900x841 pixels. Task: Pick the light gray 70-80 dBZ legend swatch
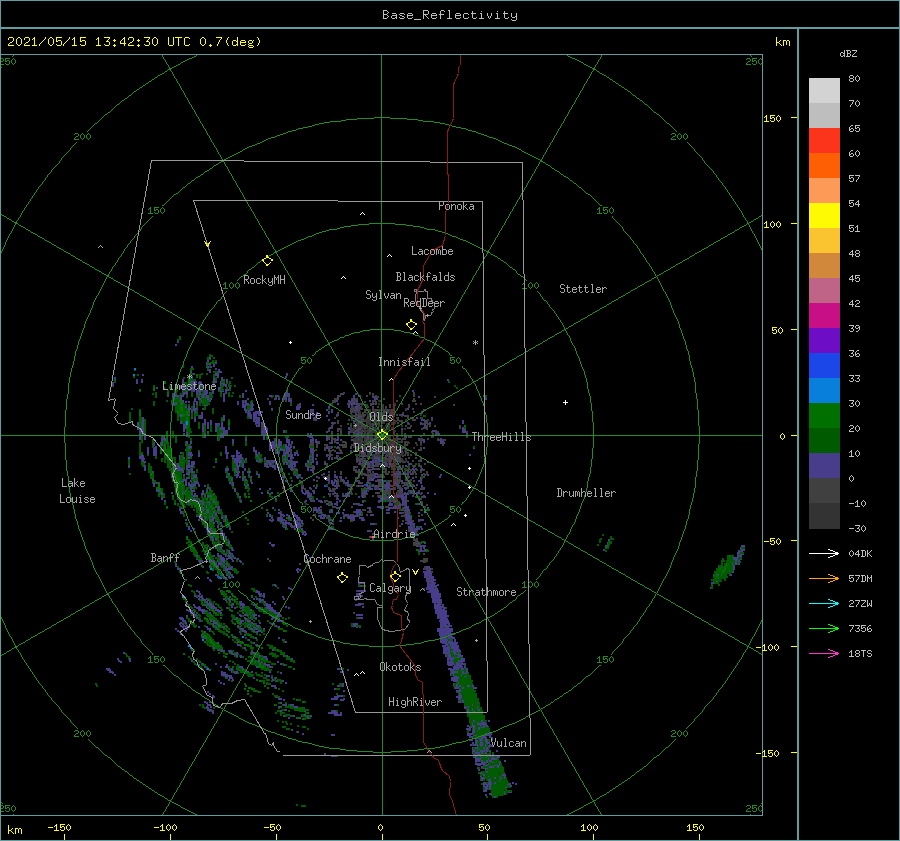point(824,91)
